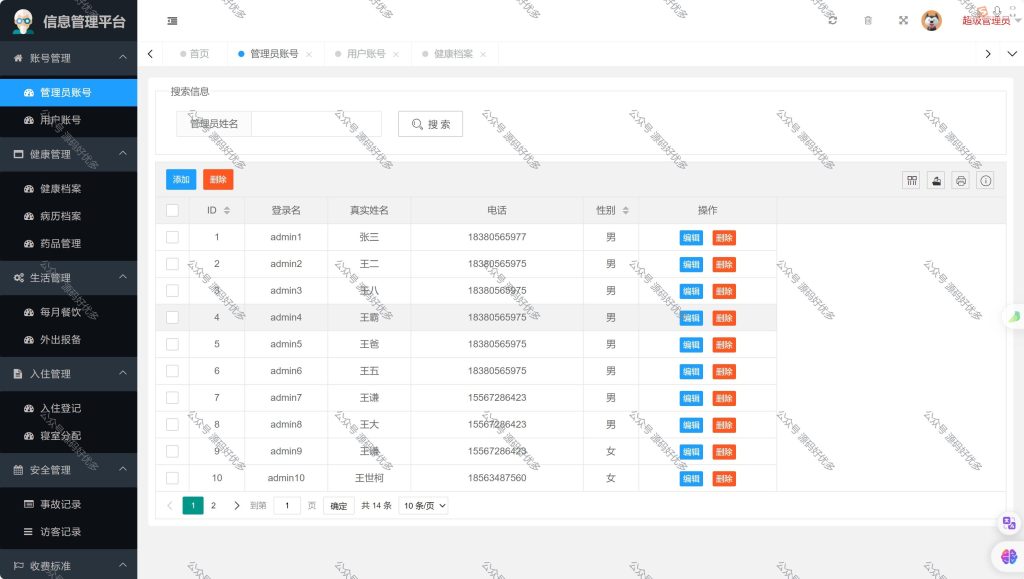Click the page jump number input
The width and height of the screenshot is (1024, 579).
(x=287, y=505)
